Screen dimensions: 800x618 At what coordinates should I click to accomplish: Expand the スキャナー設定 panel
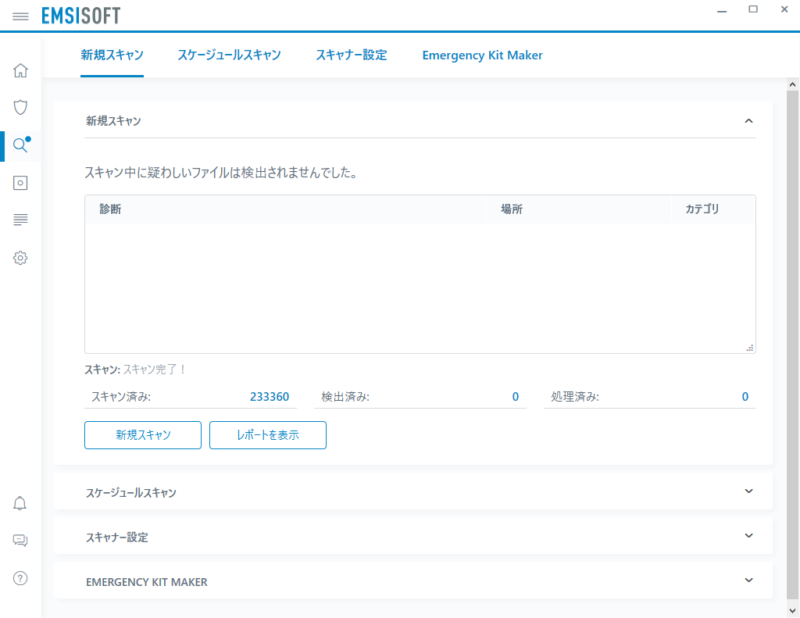point(748,536)
